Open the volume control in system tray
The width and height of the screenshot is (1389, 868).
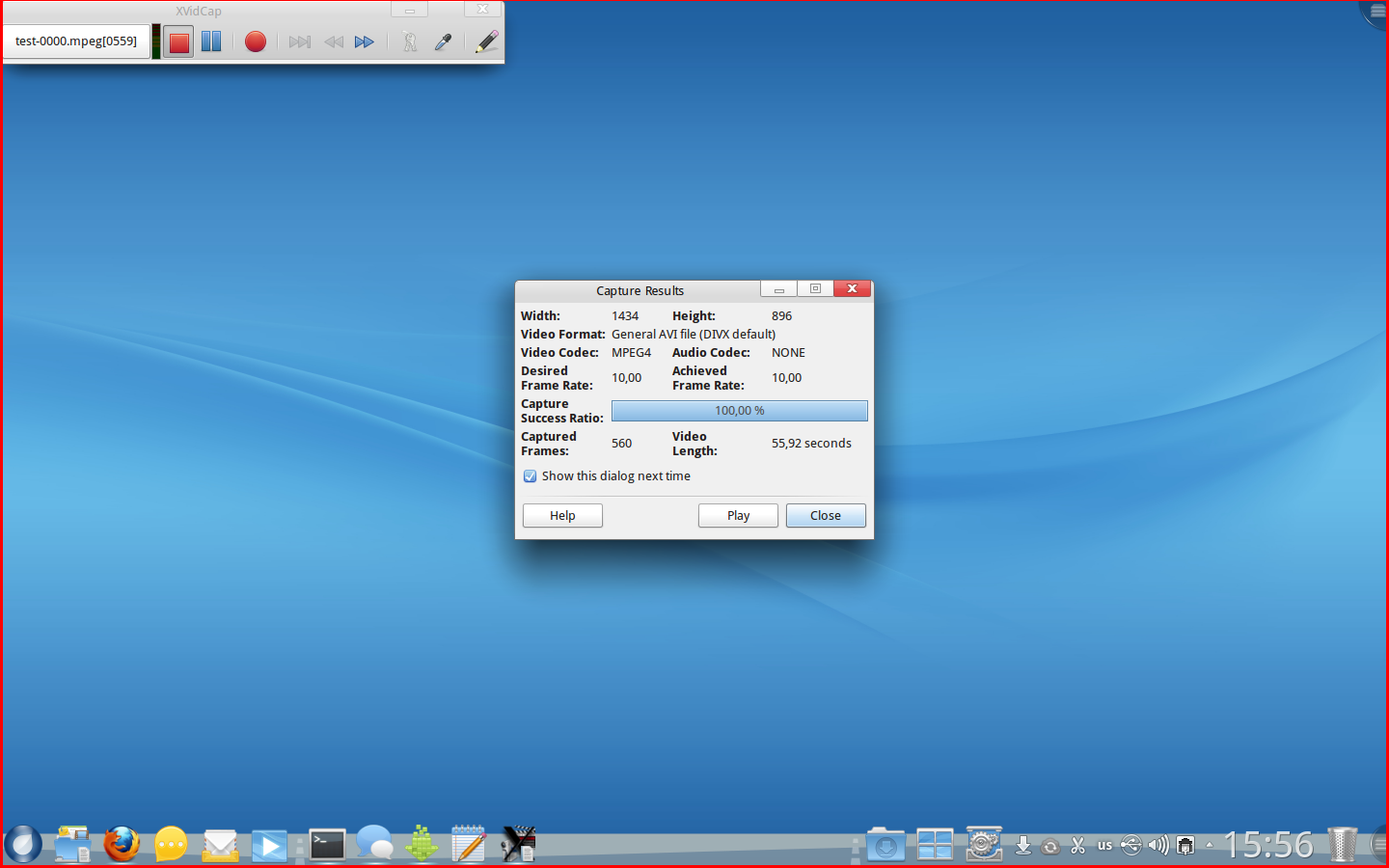click(x=1157, y=846)
